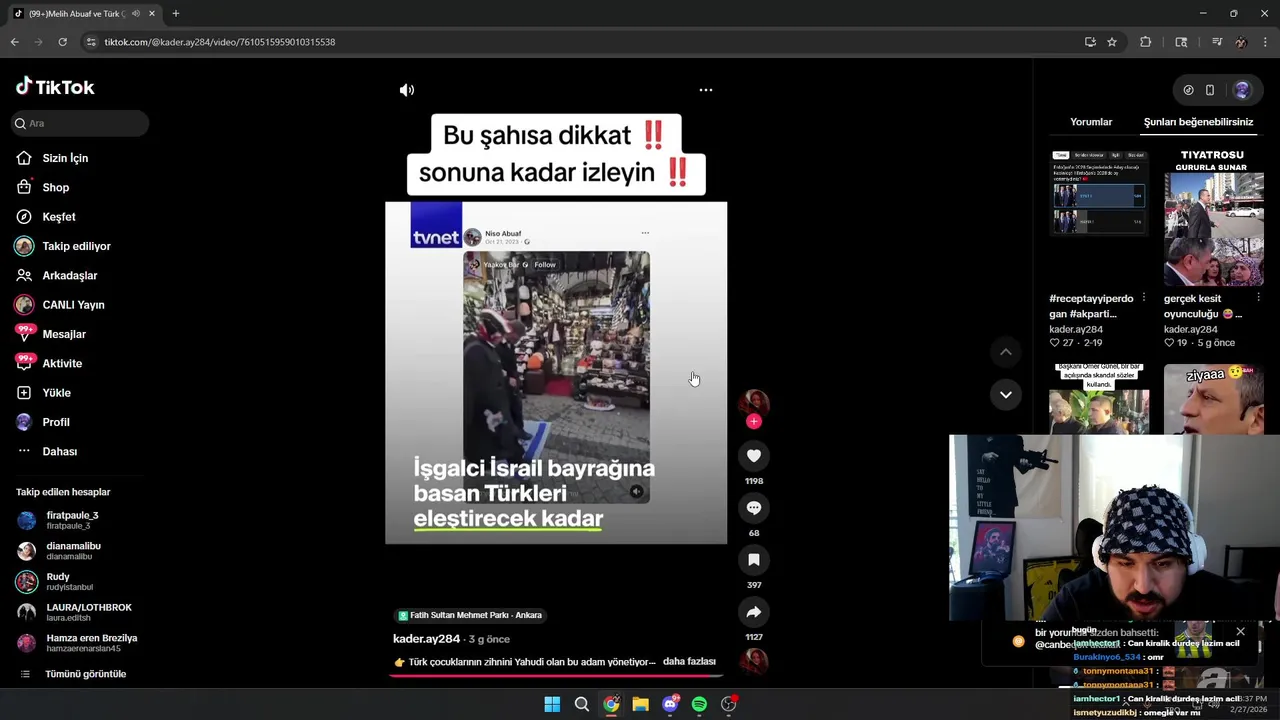Click the Ara search field

tap(80, 123)
